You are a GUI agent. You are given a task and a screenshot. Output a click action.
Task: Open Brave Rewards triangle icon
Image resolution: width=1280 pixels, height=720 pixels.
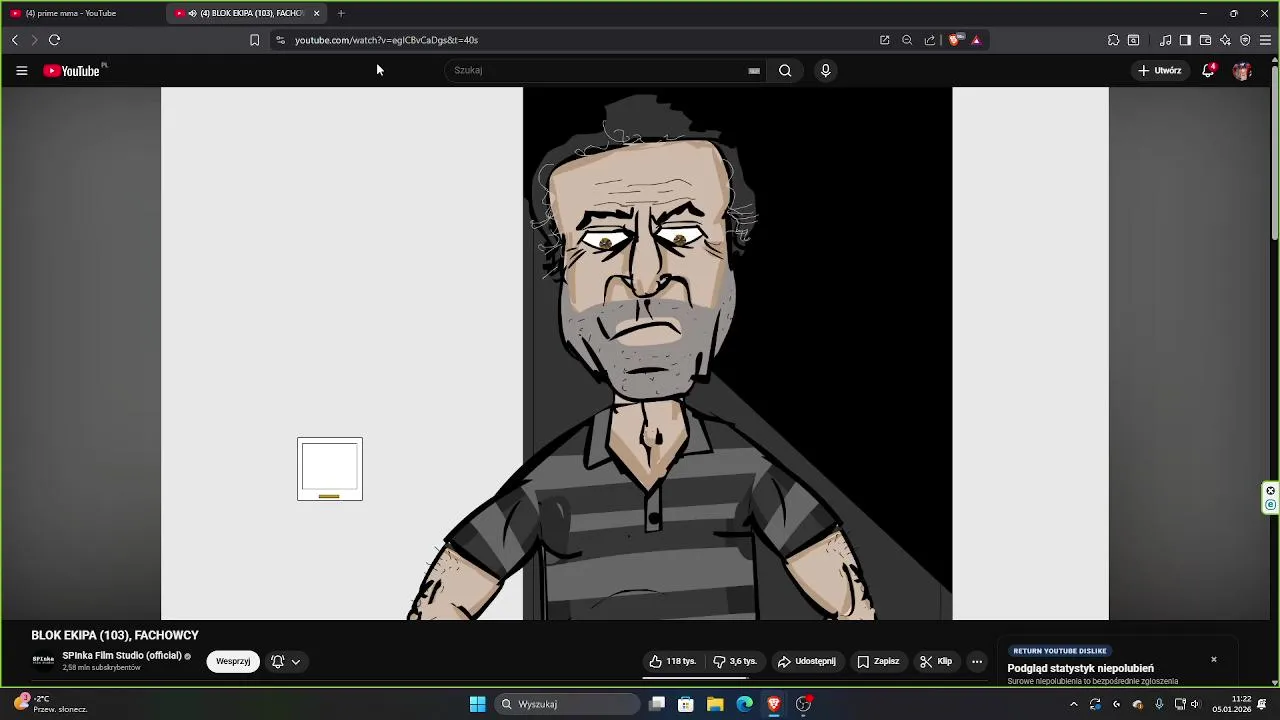coord(976,40)
